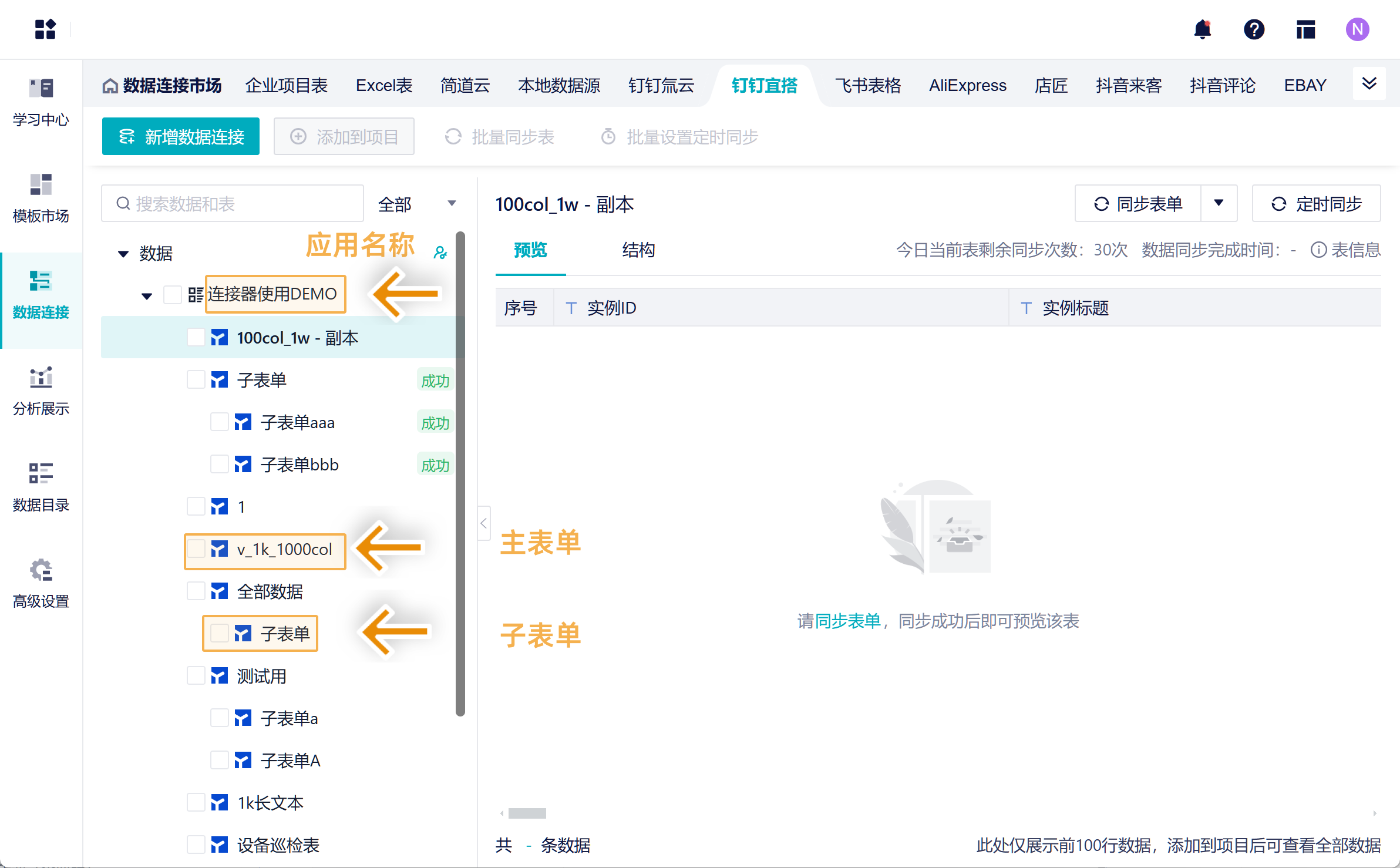This screenshot has width=1400, height=868.
Task: Expand 同步表单 dropdown arrow
Action: click(x=1219, y=203)
